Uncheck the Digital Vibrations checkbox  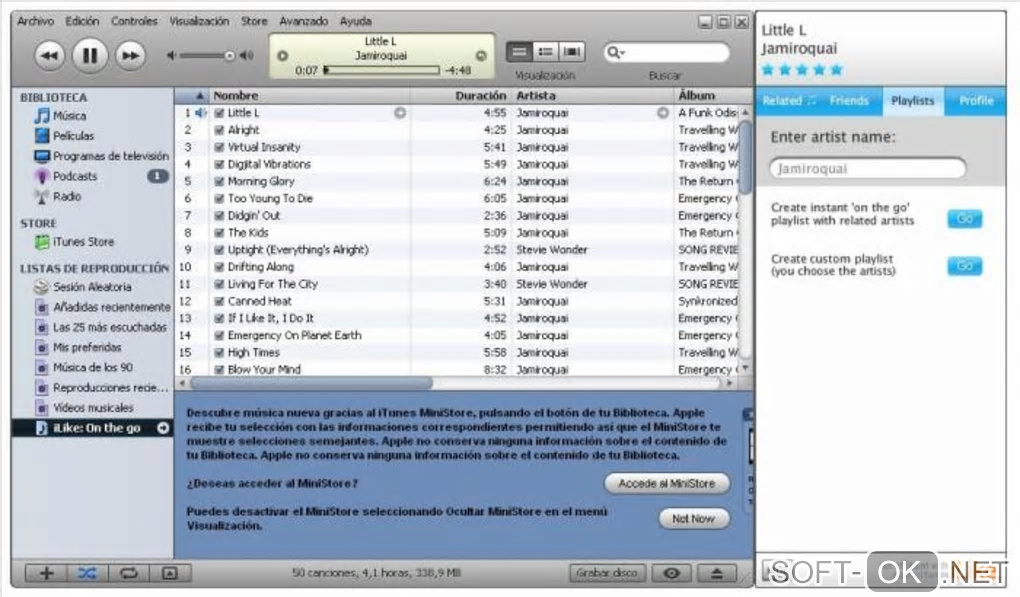(219, 165)
